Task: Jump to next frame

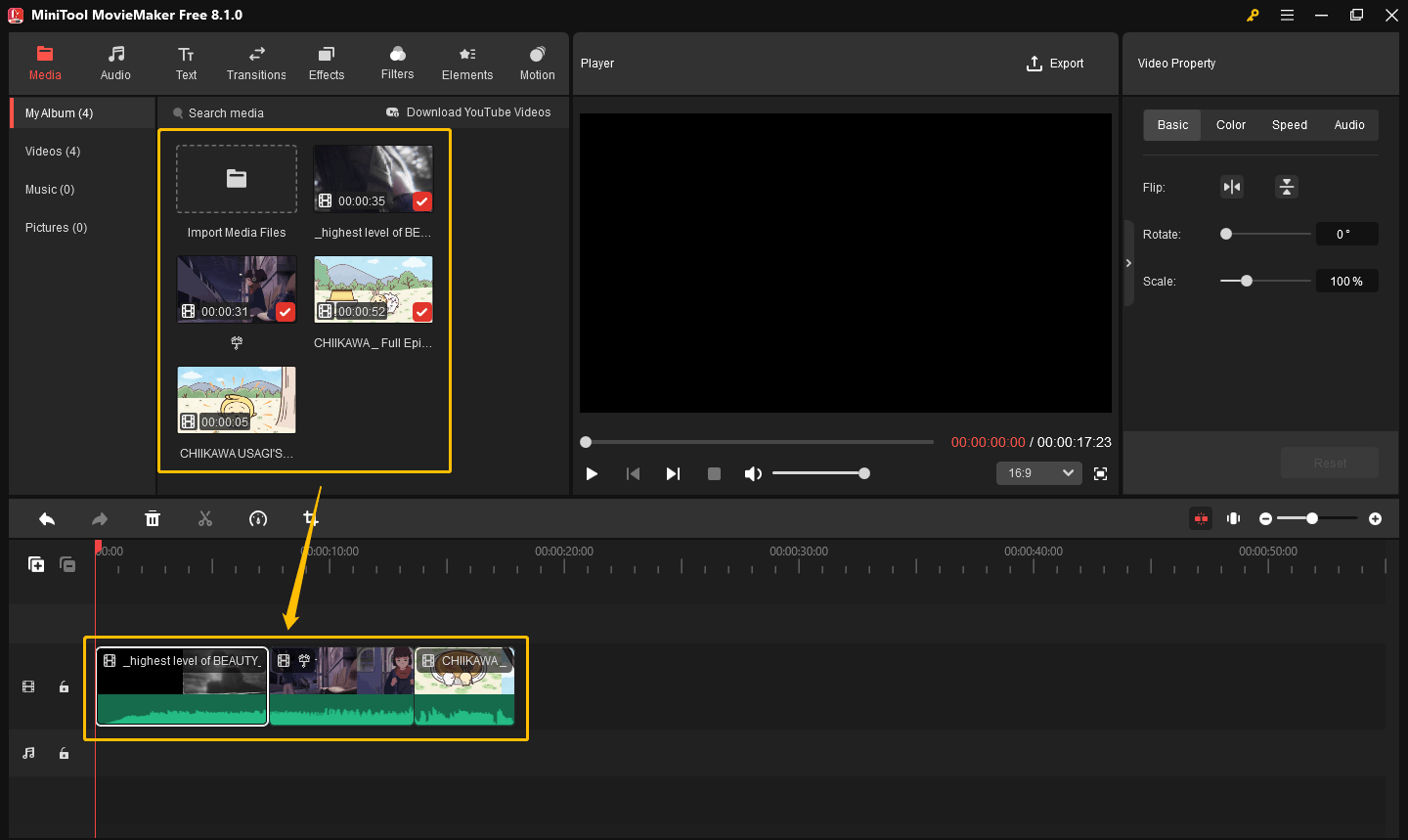Action: (x=673, y=473)
